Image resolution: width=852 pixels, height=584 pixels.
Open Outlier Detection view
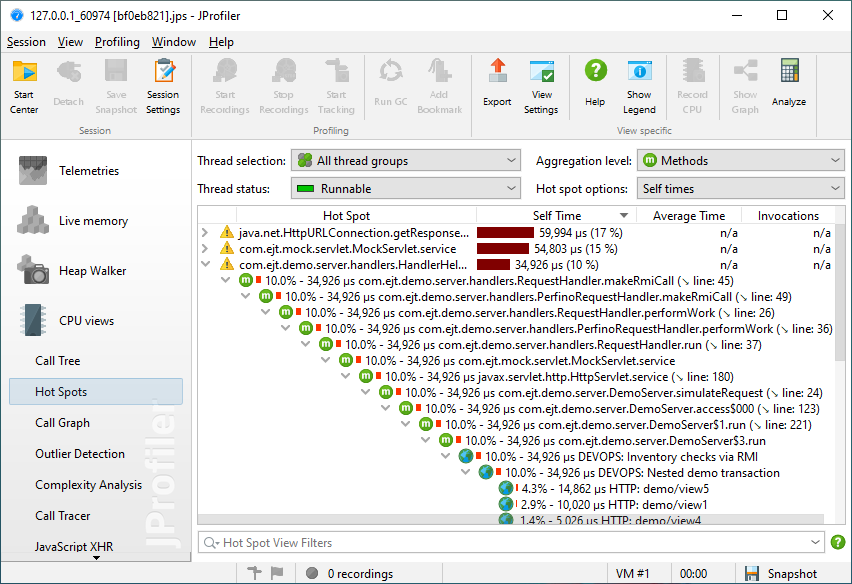pos(80,454)
